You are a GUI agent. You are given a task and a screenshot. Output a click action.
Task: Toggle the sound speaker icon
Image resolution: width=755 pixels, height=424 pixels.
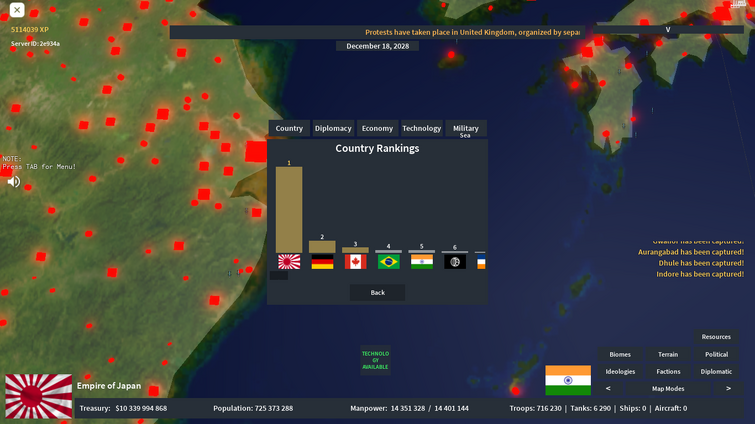pos(13,181)
